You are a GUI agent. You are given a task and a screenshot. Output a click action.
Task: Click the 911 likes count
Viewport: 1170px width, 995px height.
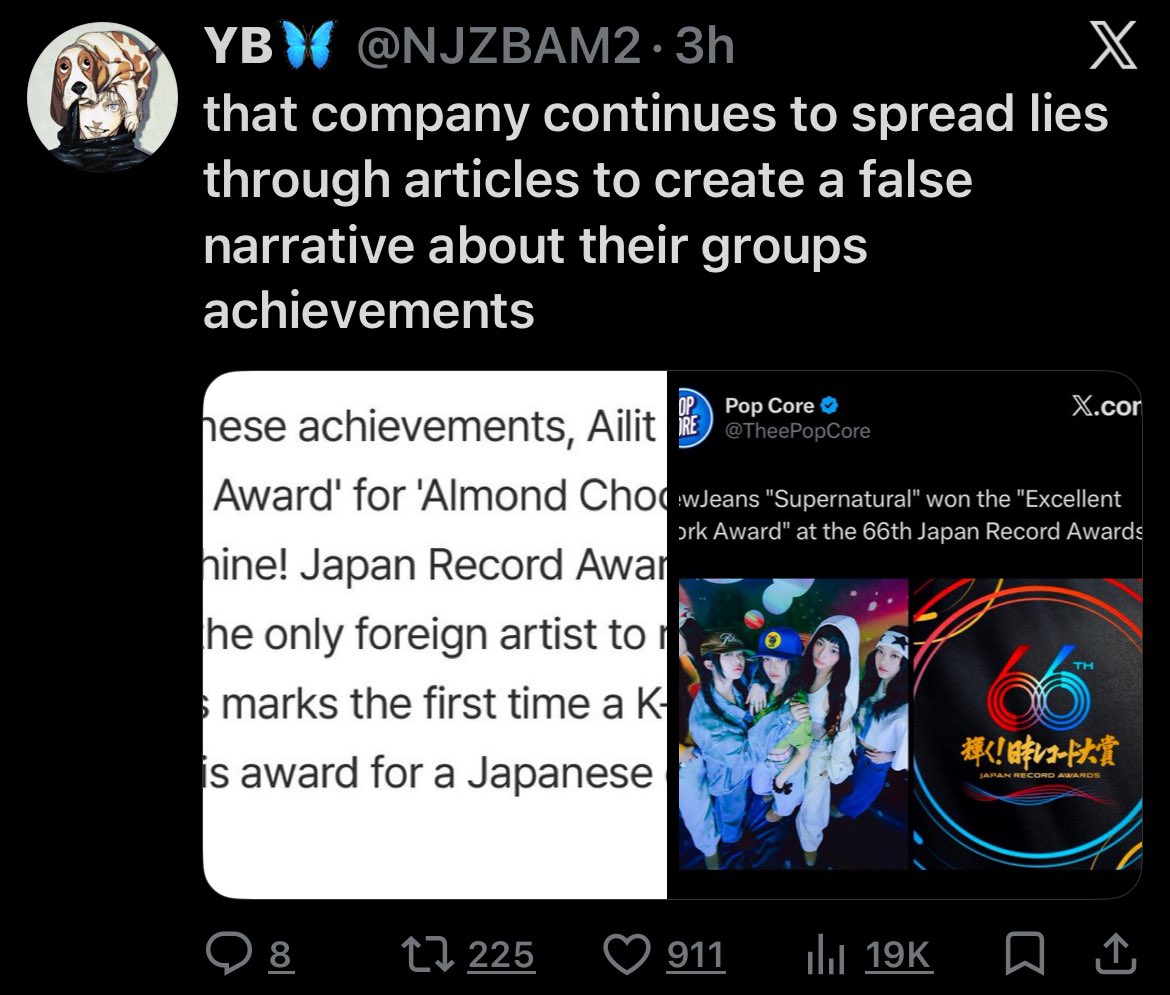695,955
